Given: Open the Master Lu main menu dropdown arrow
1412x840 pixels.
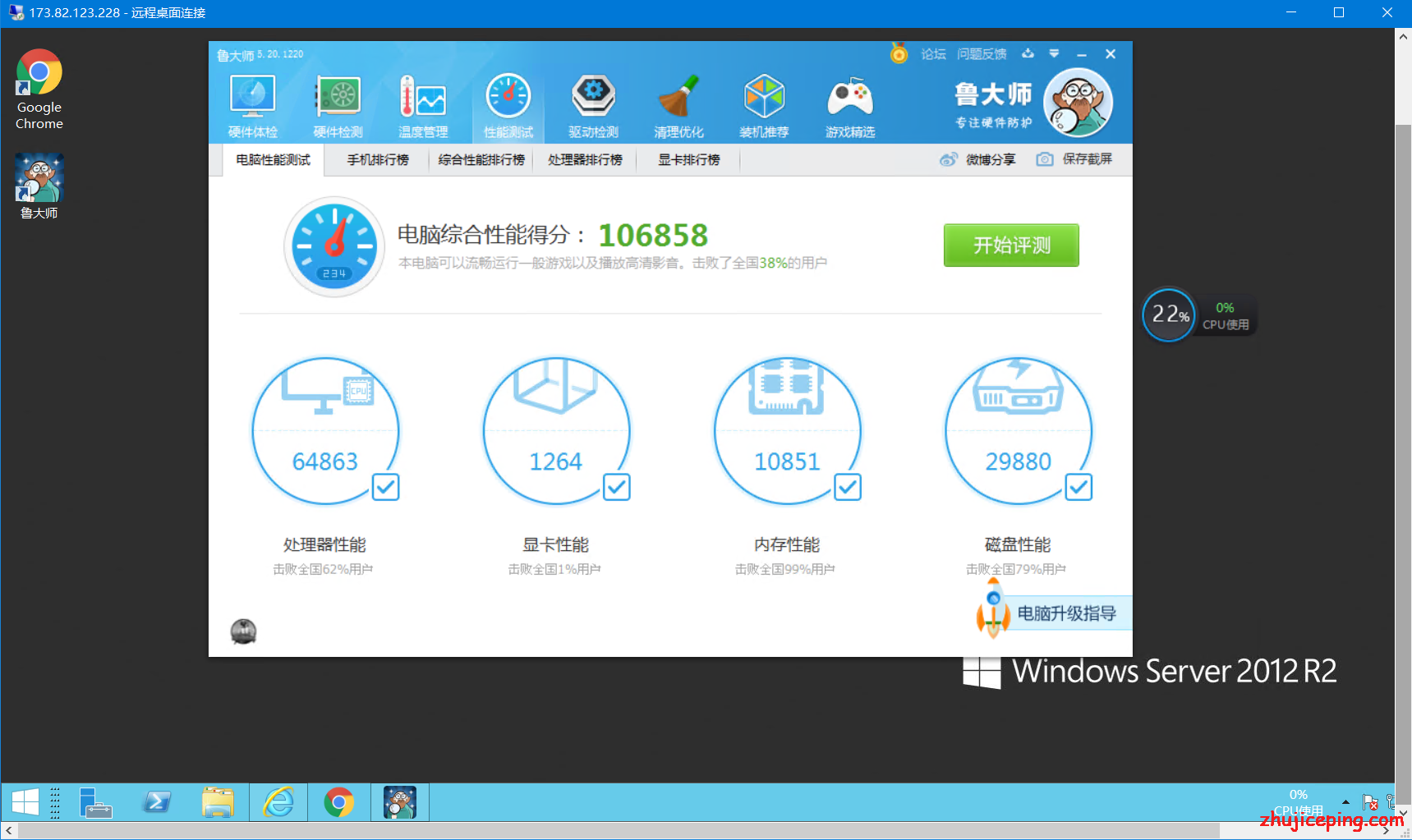Looking at the screenshot, I should (1054, 53).
